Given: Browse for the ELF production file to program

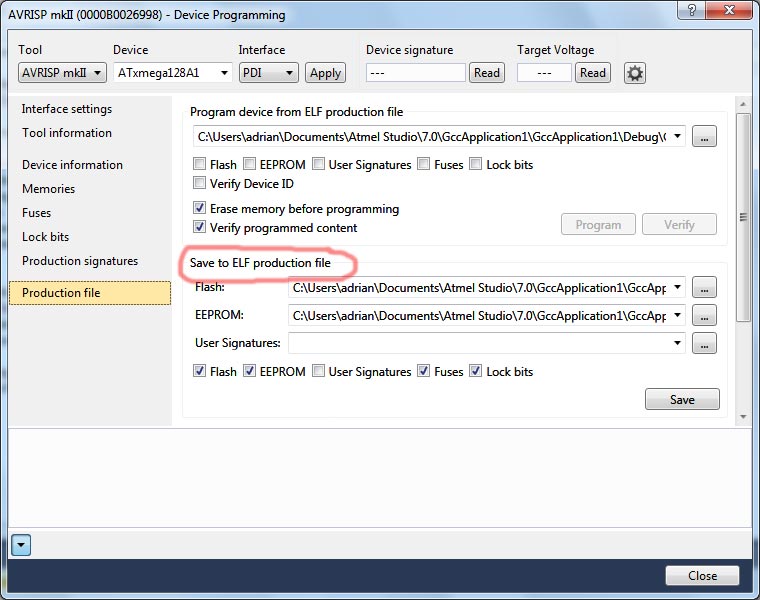Looking at the screenshot, I should tap(704, 137).
